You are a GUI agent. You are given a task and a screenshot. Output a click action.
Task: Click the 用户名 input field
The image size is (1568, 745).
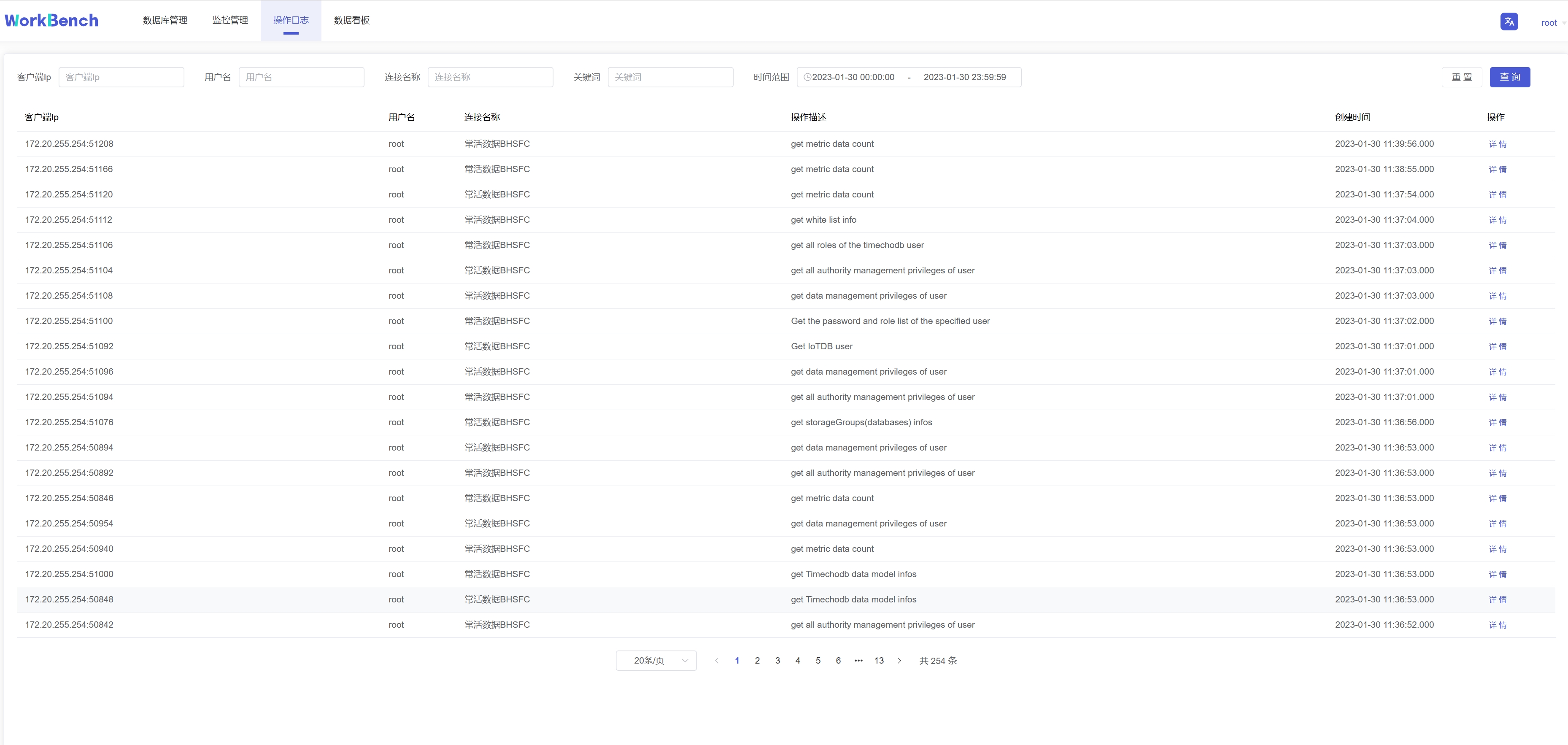pyautogui.click(x=302, y=77)
